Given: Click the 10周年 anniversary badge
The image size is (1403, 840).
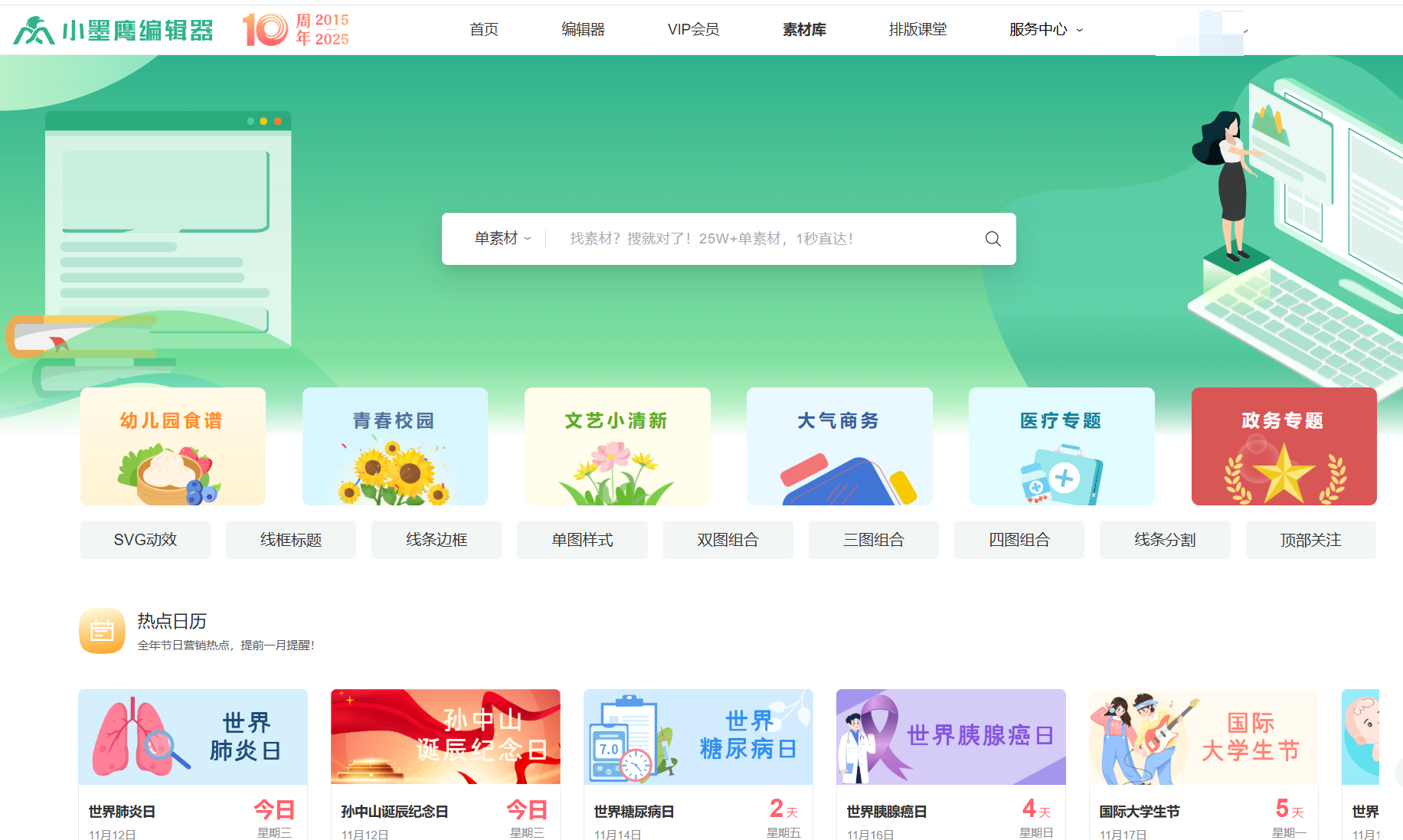Looking at the screenshot, I should point(296,30).
